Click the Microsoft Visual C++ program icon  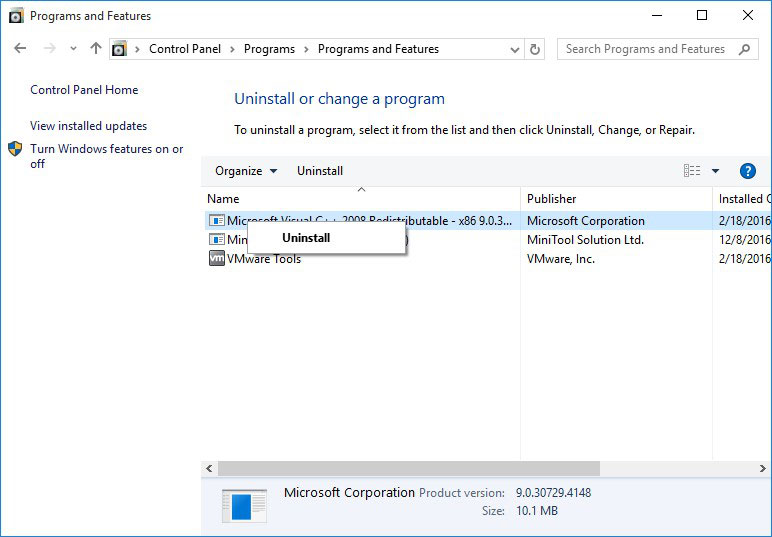(217, 221)
